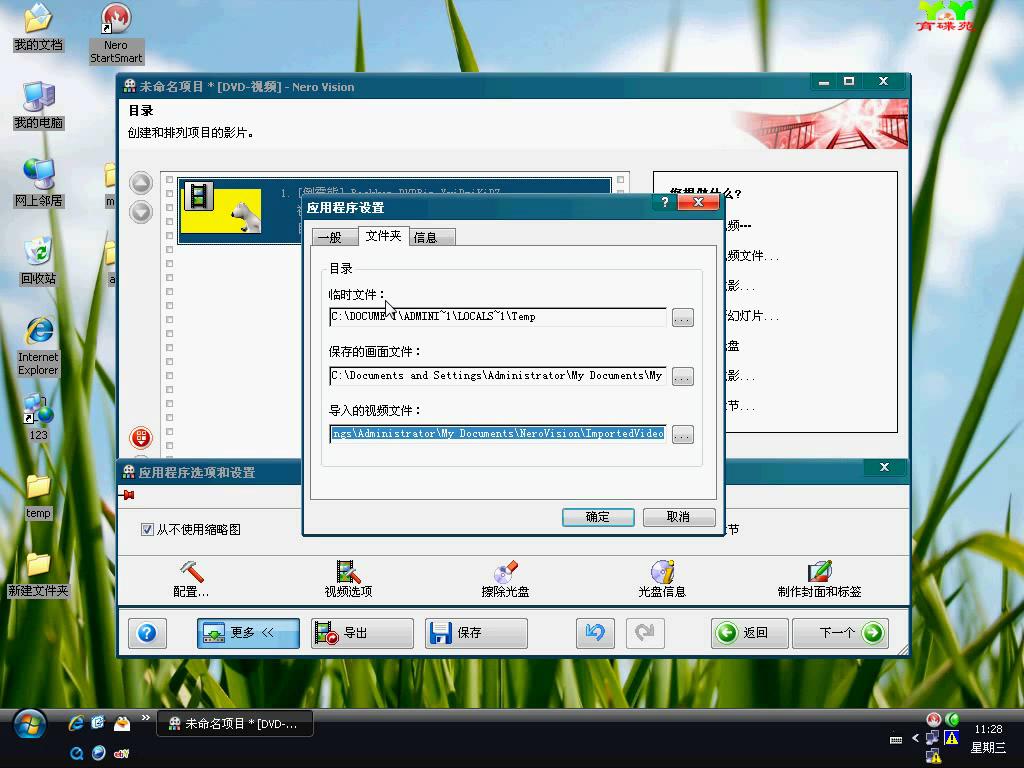Click the 临时文件 path input field
Viewport: 1024px width, 768px height.
tap(498, 317)
